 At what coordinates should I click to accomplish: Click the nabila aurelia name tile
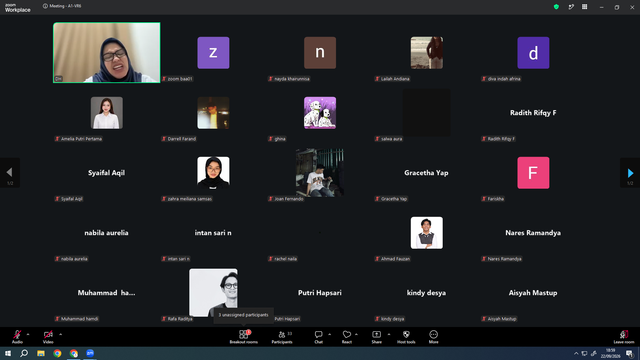point(107,233)
